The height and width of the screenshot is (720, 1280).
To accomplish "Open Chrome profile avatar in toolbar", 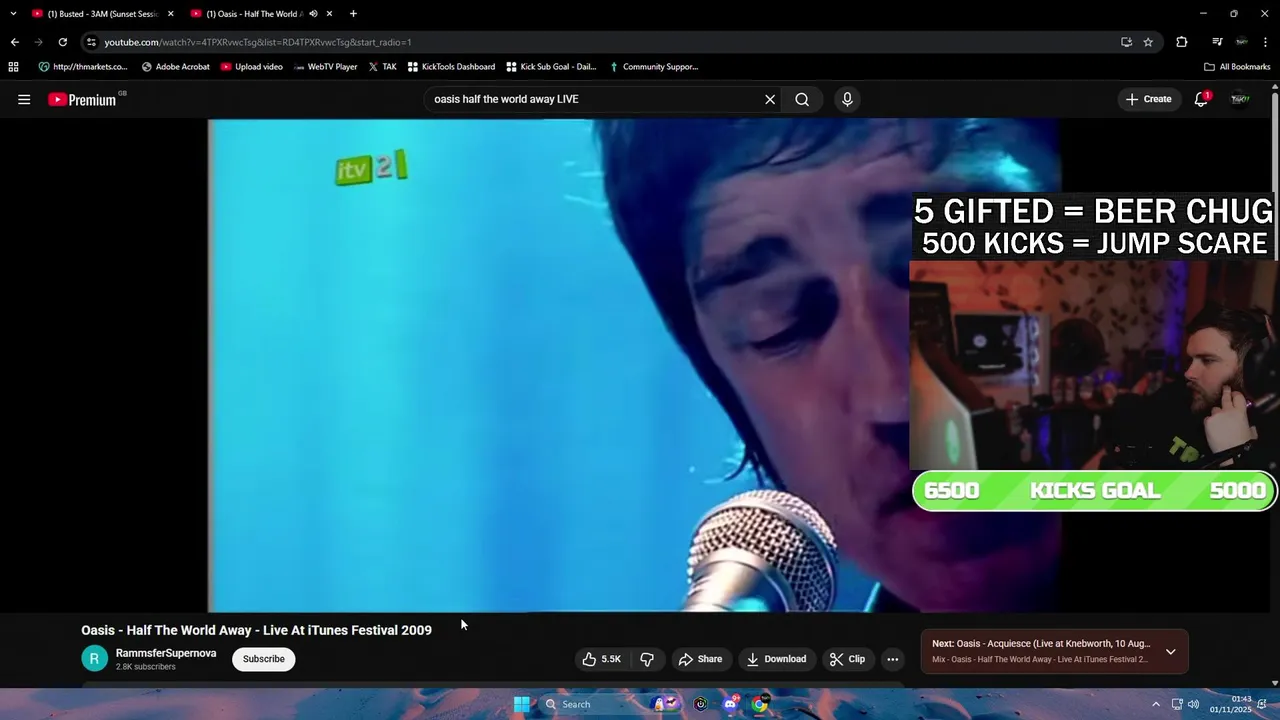I will pyautogui.click(x=1241, y=42).
